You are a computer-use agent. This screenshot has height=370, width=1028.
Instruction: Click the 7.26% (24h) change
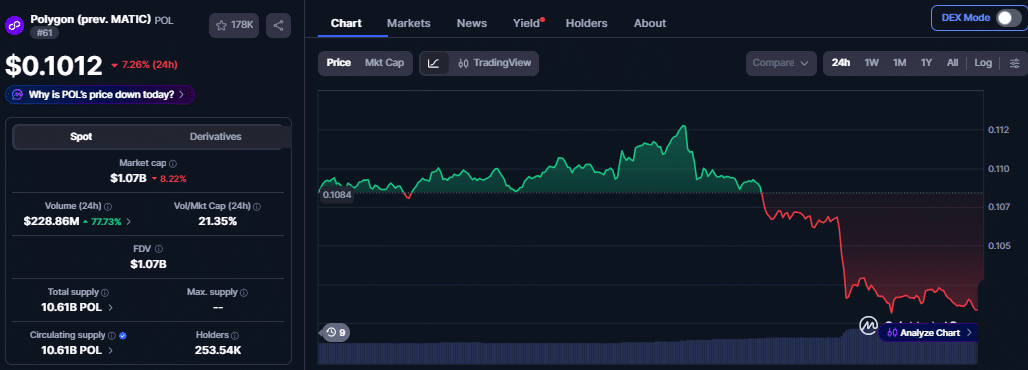(x=144, y=65)
